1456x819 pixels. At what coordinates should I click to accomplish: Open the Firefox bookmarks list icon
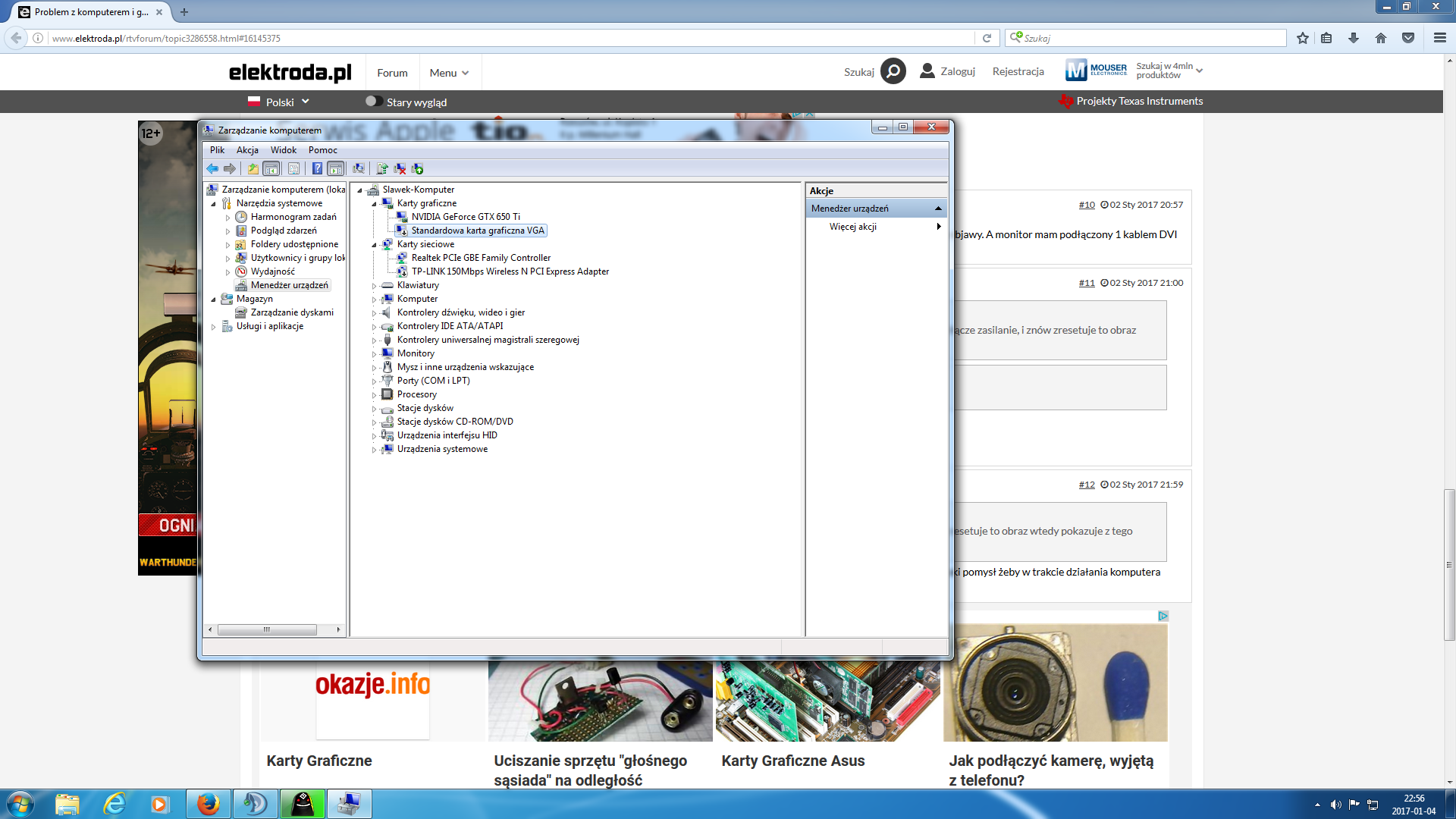pos(1326,38)
